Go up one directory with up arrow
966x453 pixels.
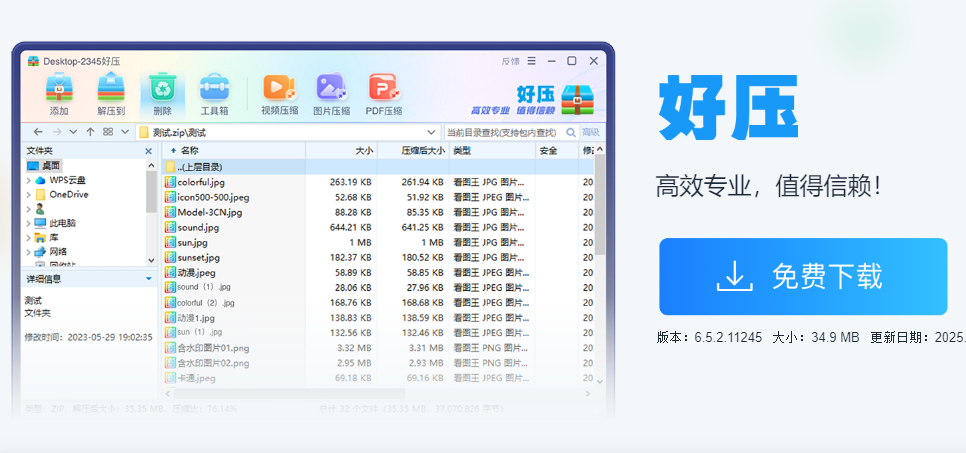(x=90, y=132)
